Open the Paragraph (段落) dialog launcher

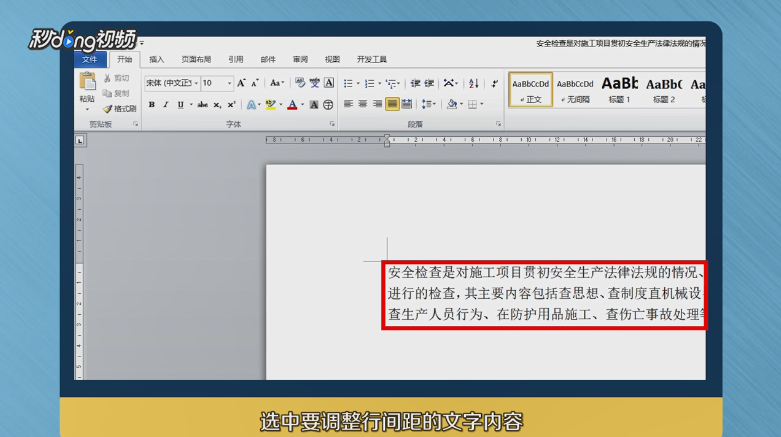[x=498, y=124]
